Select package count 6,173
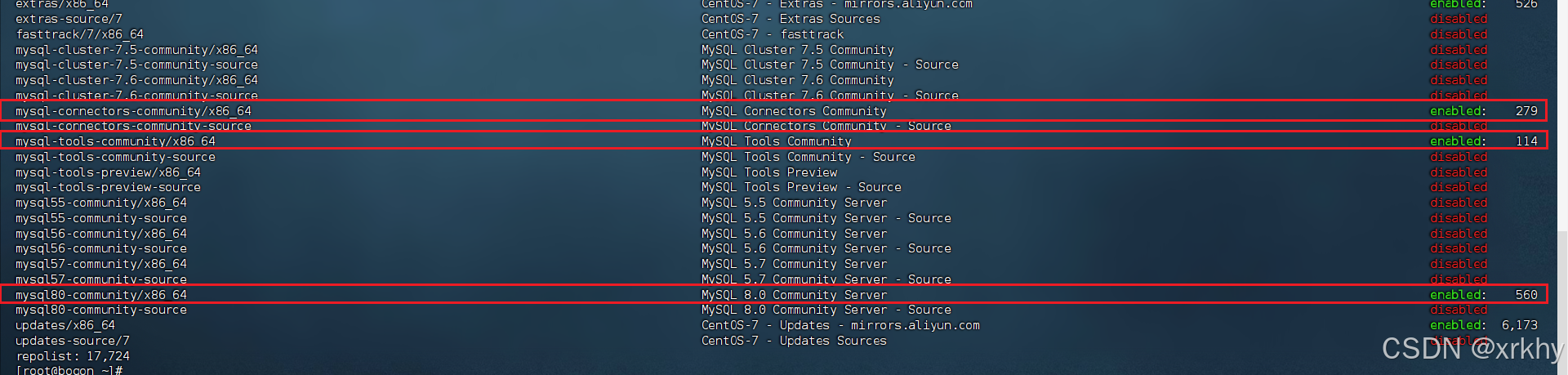1568x375 pixels. (1520, 325)
